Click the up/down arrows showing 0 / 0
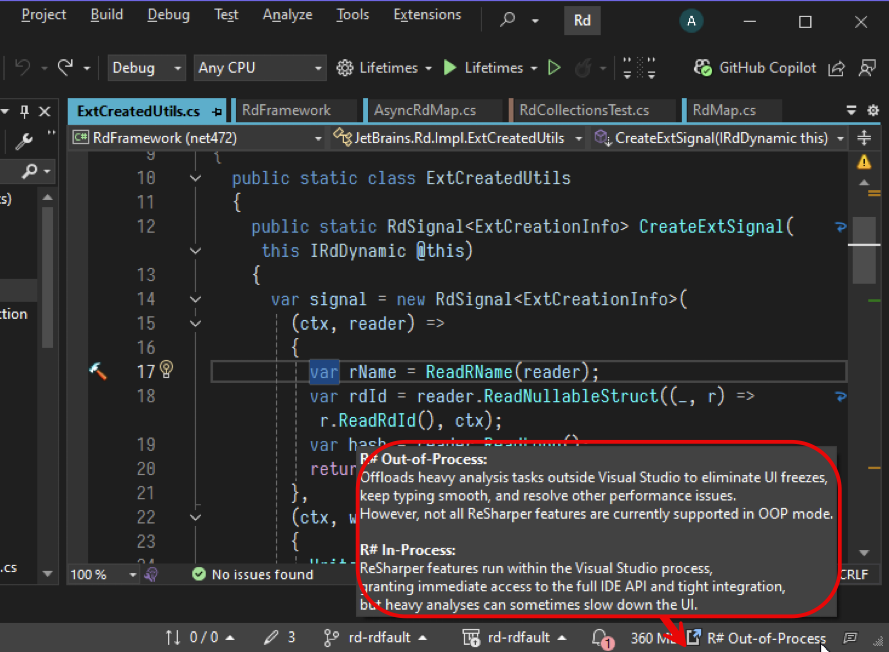 tap(200, 637)
